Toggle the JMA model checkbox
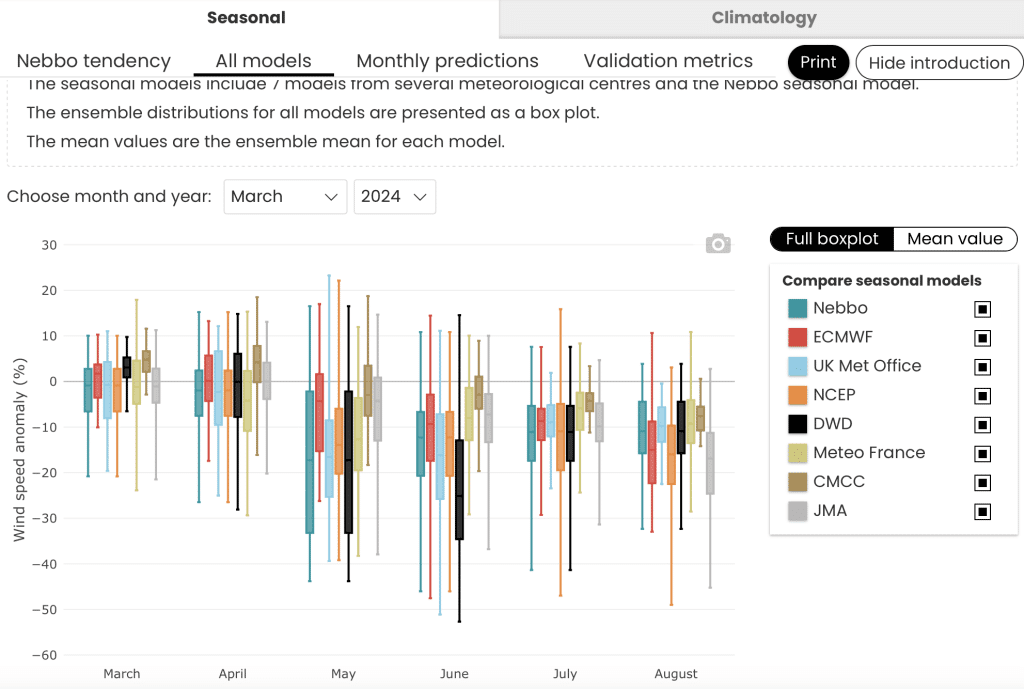Viewport: 1024px width, 689px height. point(982,511)
